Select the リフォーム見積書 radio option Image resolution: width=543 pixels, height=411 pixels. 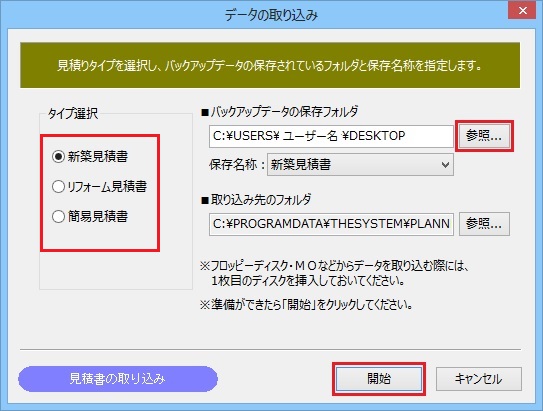coord(58,187)
